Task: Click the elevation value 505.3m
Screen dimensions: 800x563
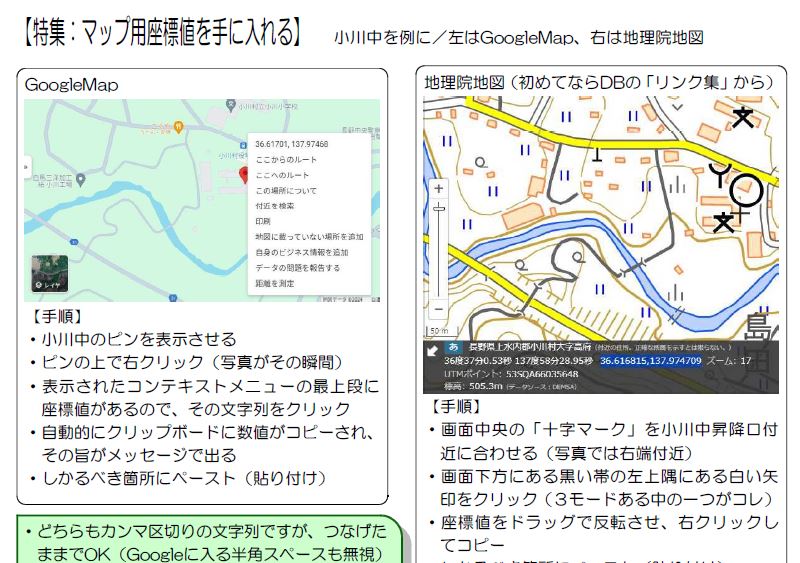Action: [486, 386]
